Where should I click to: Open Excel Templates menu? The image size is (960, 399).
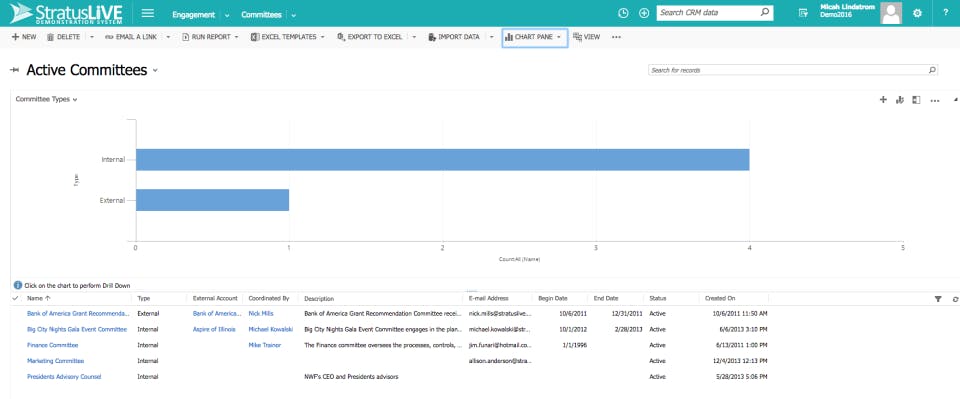pyautogui.click(x=287, y=37)
